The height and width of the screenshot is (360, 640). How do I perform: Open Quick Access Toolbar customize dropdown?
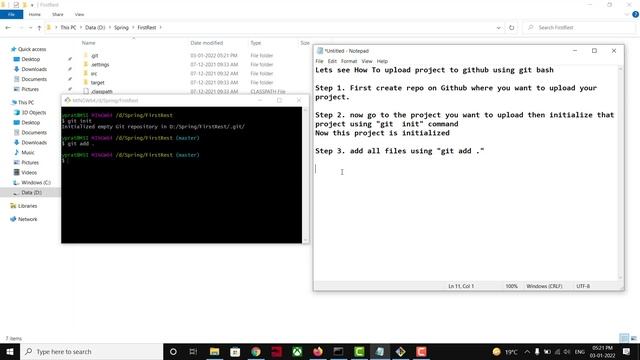click(32, 5)
